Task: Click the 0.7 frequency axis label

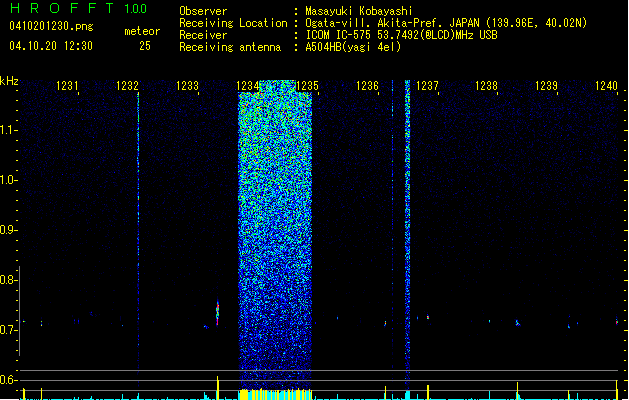Action: [8, 330]
